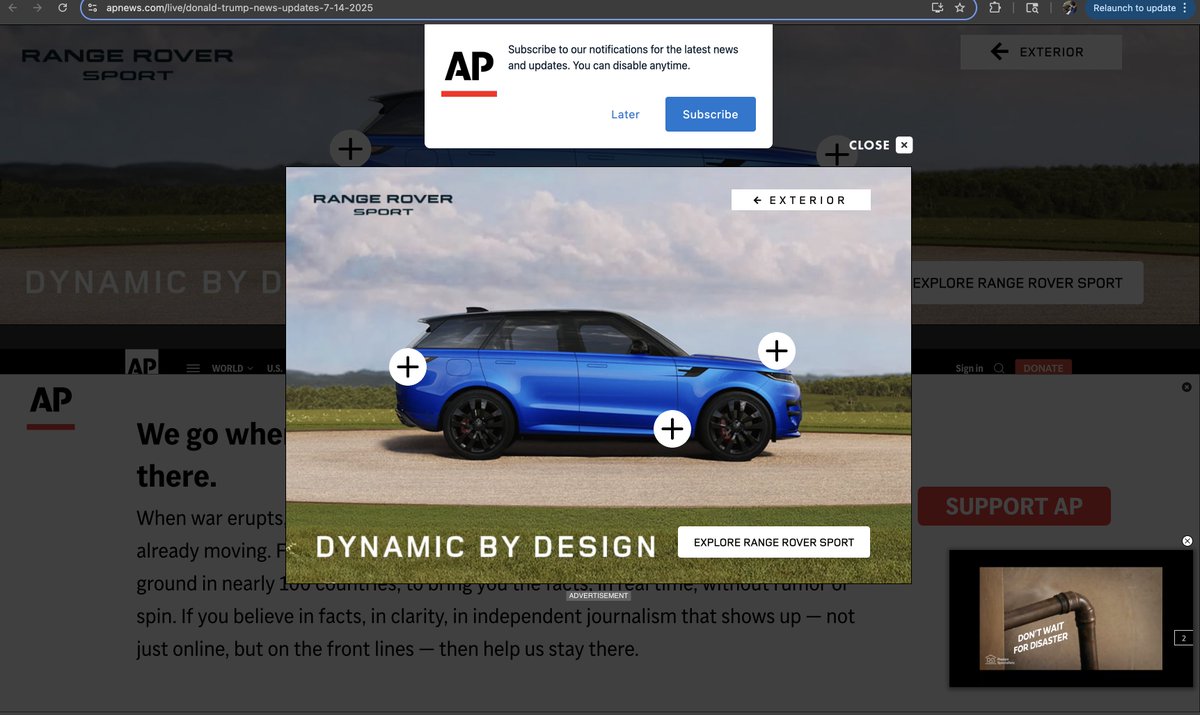The width and height of the screenshot is (1200, 715).
Task: Click Explore Range Rover Sport in ad
Action: (774, 542)
